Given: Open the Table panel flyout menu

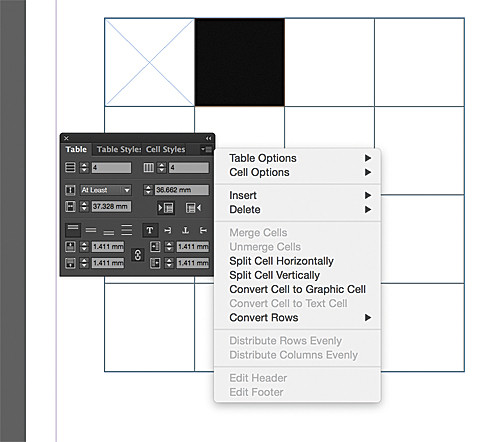Looking at the screenshot, I should click(207, 149).
